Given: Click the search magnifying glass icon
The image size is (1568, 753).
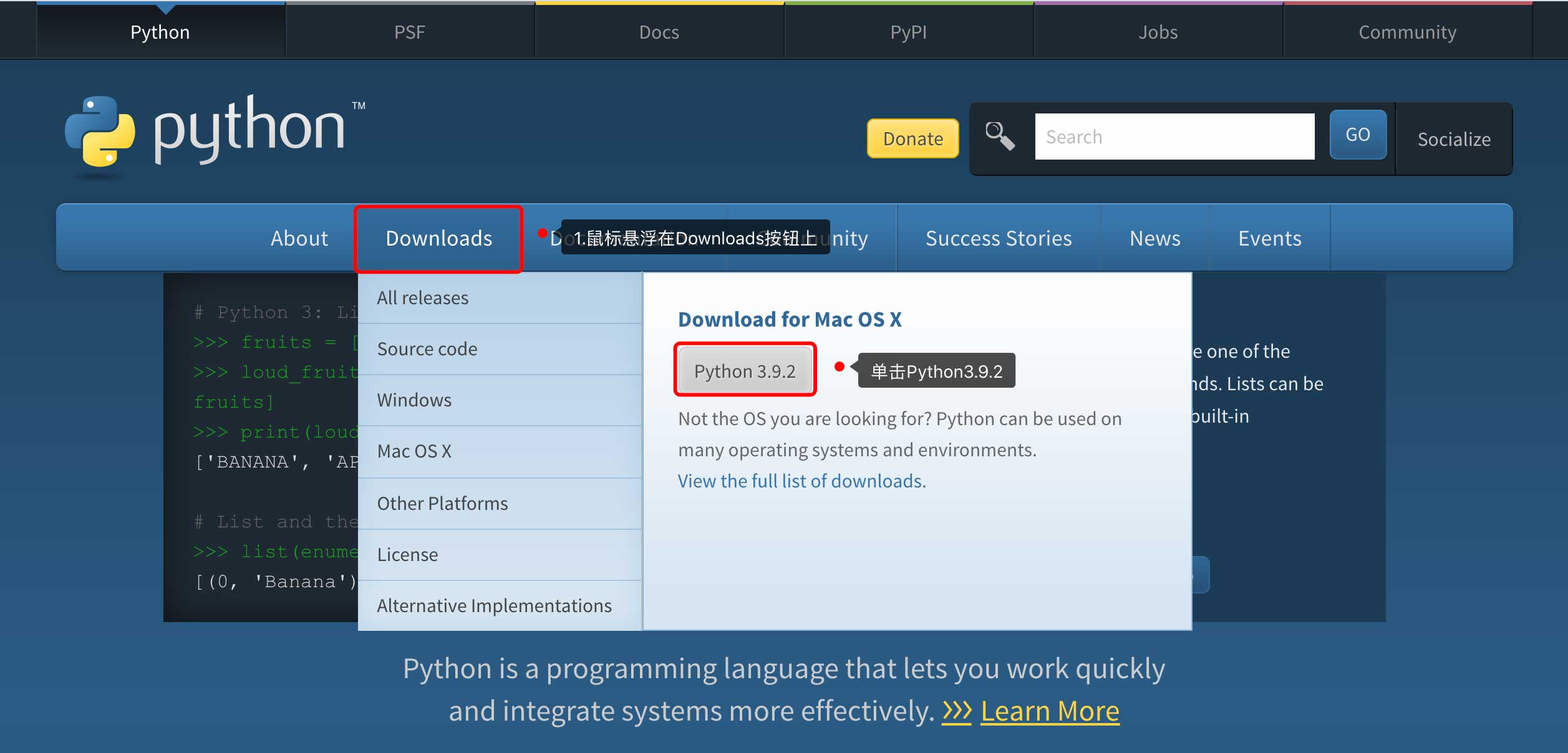Looking at the screenshot, I should pyautogui.click(x=1000, y=136).
